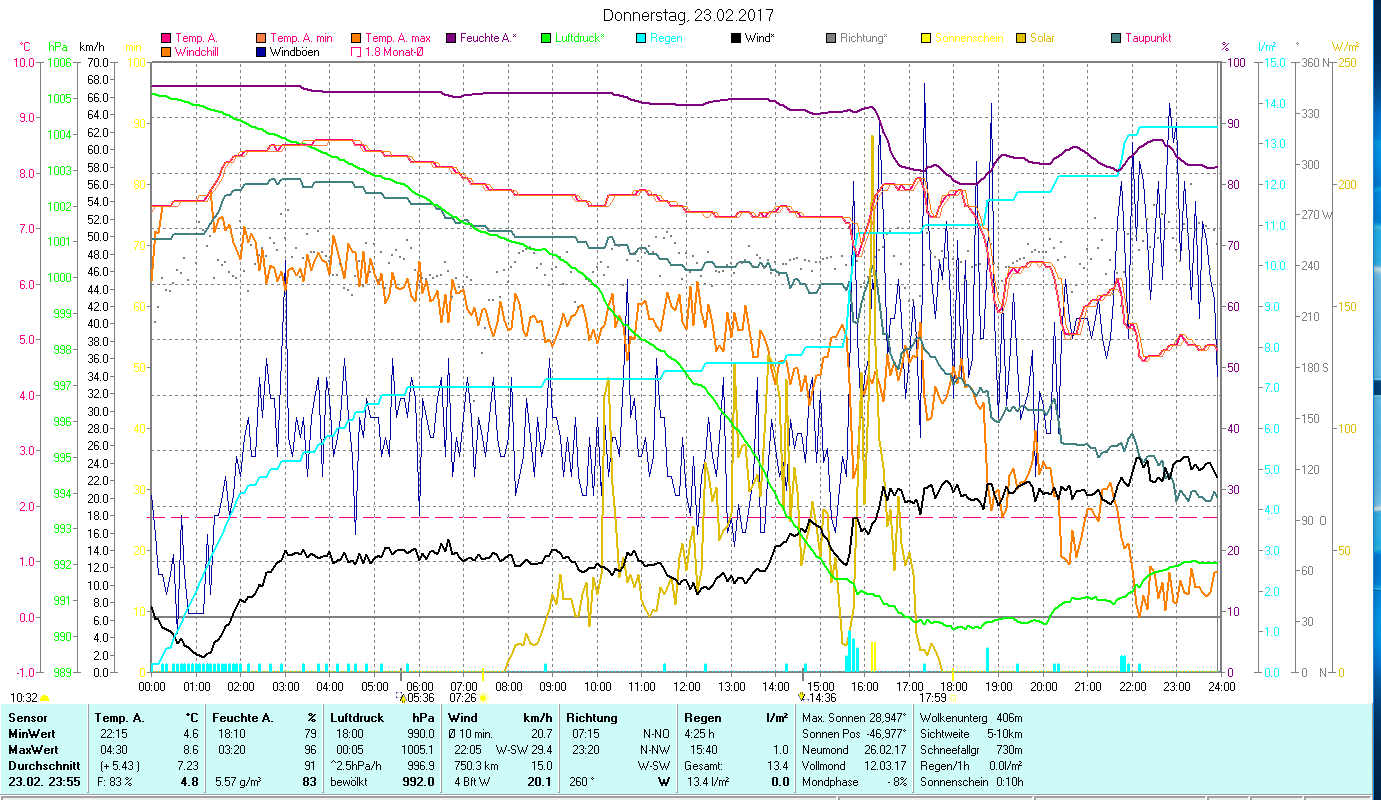The height and width of the screenshot is (800, 1381).
Task: Click the 'hPa' axis unit label at top left
Action: click(58, 47)
